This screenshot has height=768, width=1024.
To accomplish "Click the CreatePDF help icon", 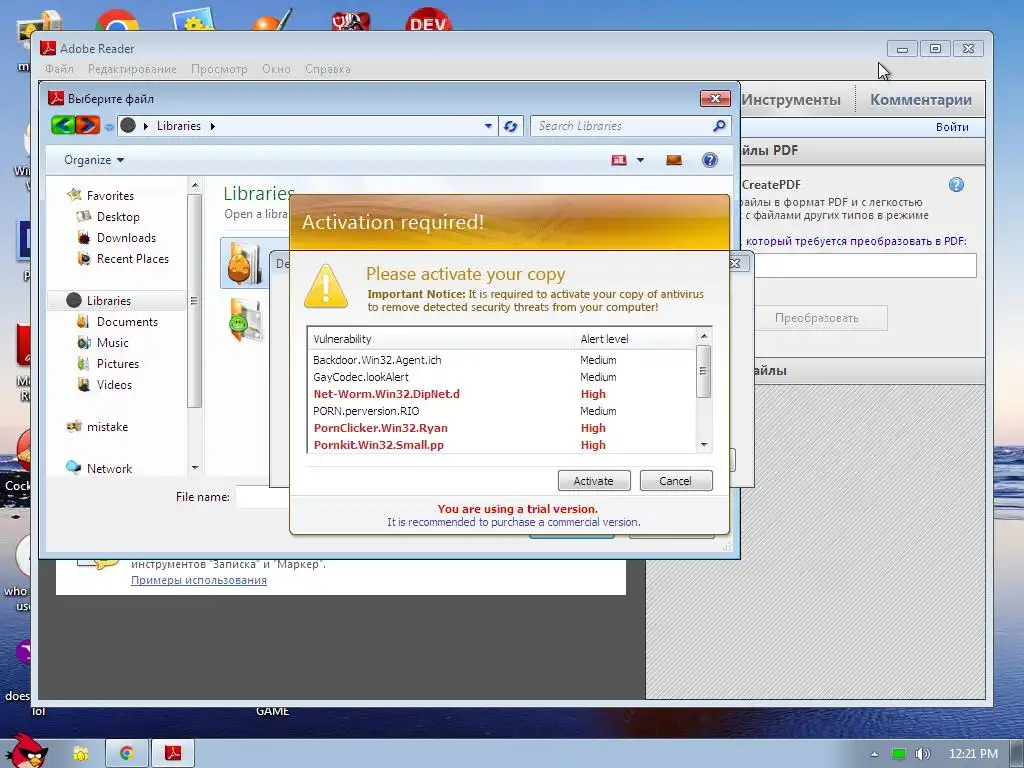I will (x=956, y=185).
